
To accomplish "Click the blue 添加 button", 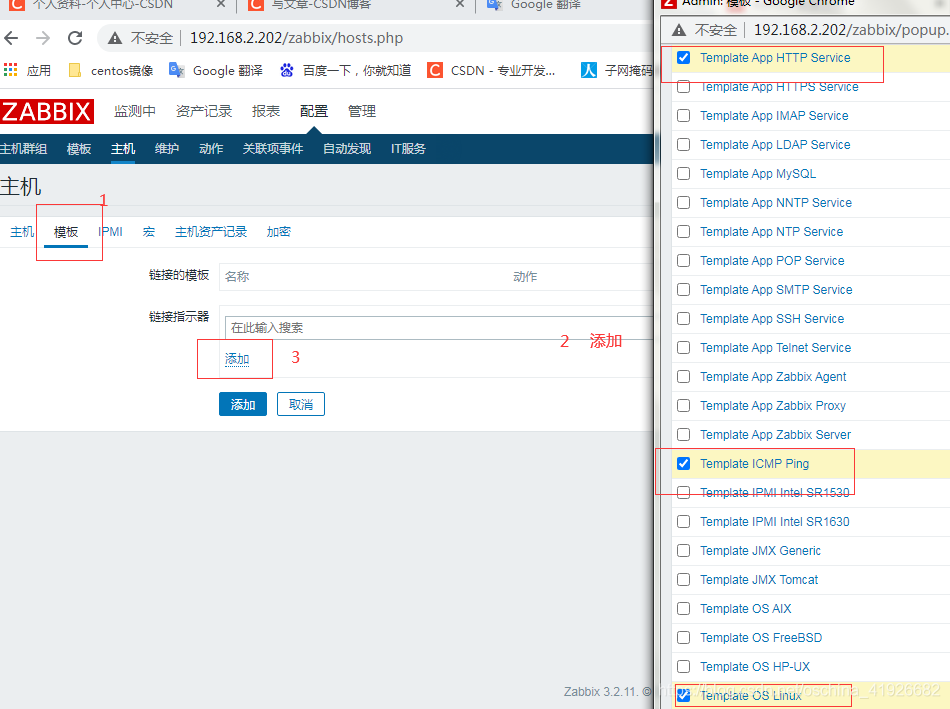I will 243,405.
